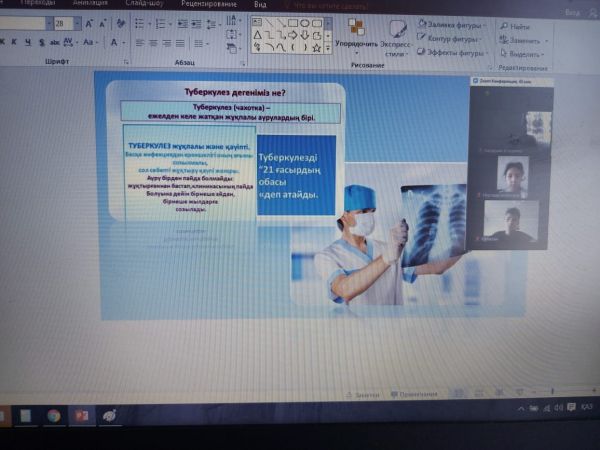
Task: Apply bulleted list formatting
Action: click(139, 23)
